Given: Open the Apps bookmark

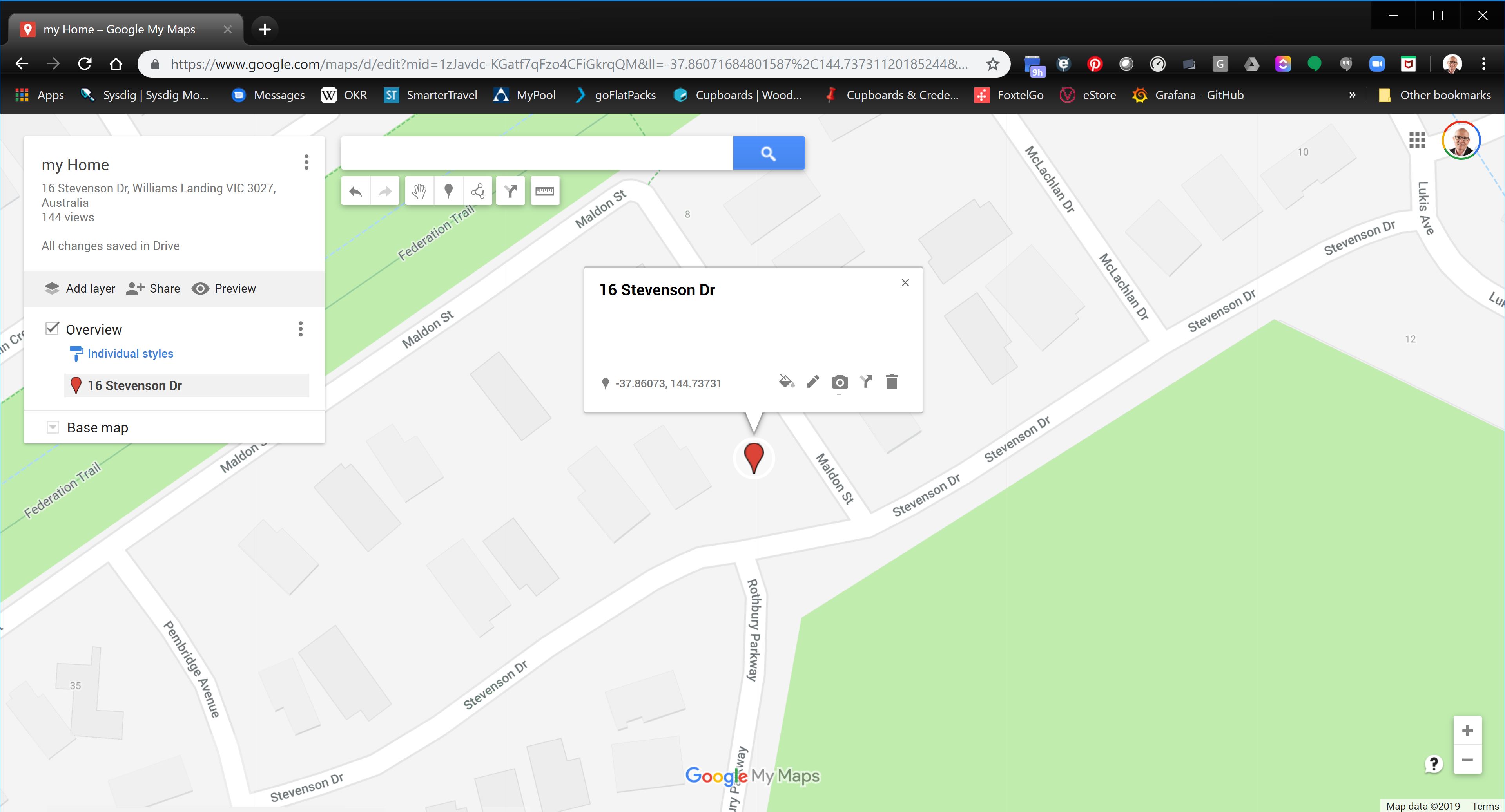Looking at the screenshot, I should point(39,95).
